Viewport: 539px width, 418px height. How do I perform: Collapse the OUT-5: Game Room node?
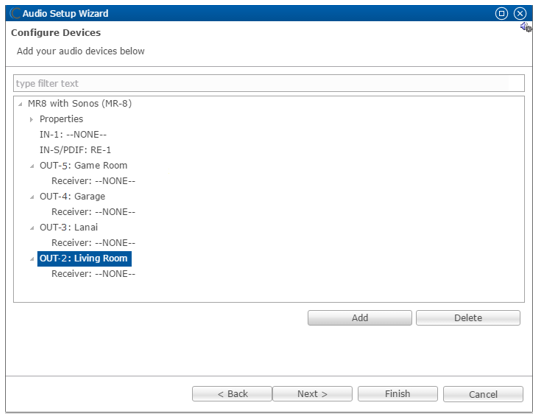(32, 166)
